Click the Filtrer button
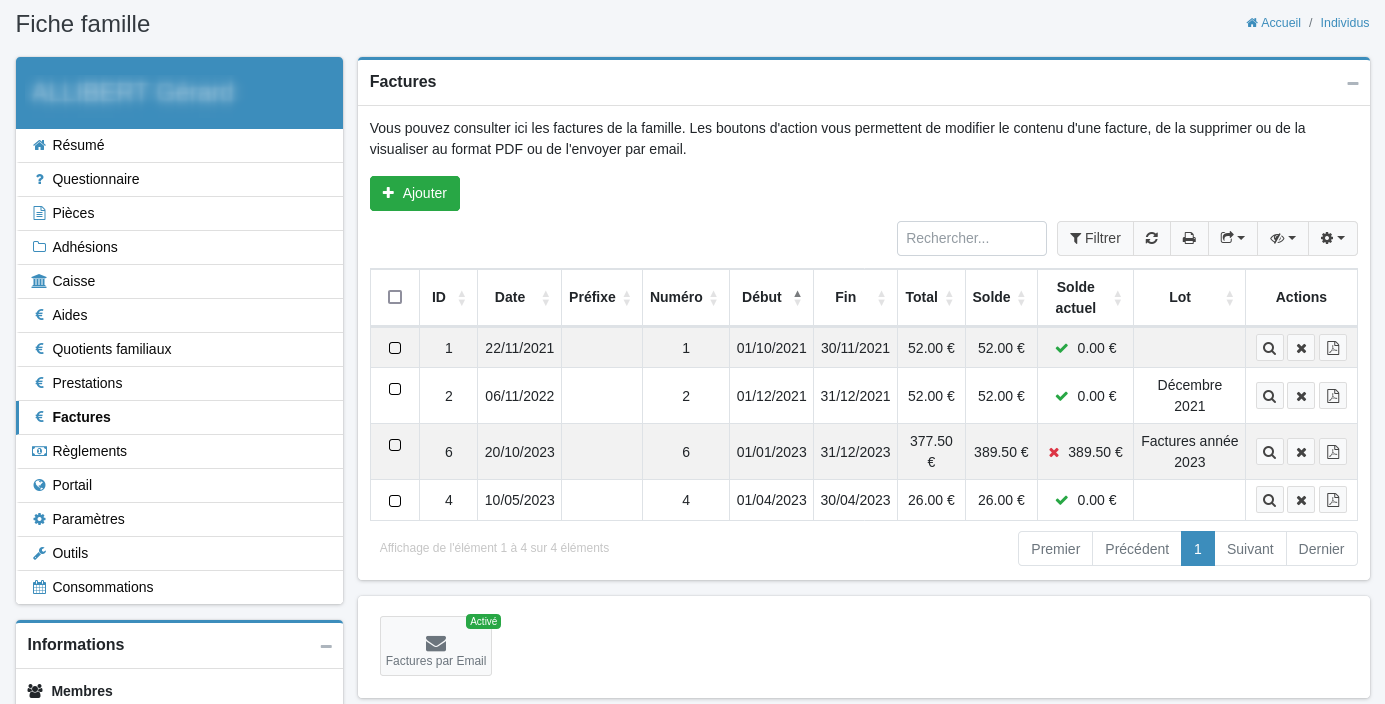Screen dimensions: 1385x704 [1095, 238]
